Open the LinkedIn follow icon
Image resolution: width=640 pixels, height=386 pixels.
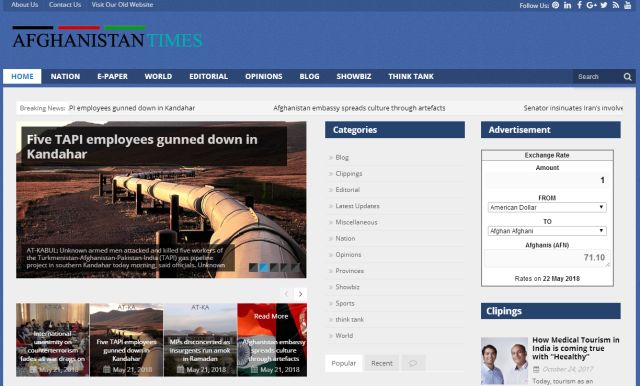(567, 5)
